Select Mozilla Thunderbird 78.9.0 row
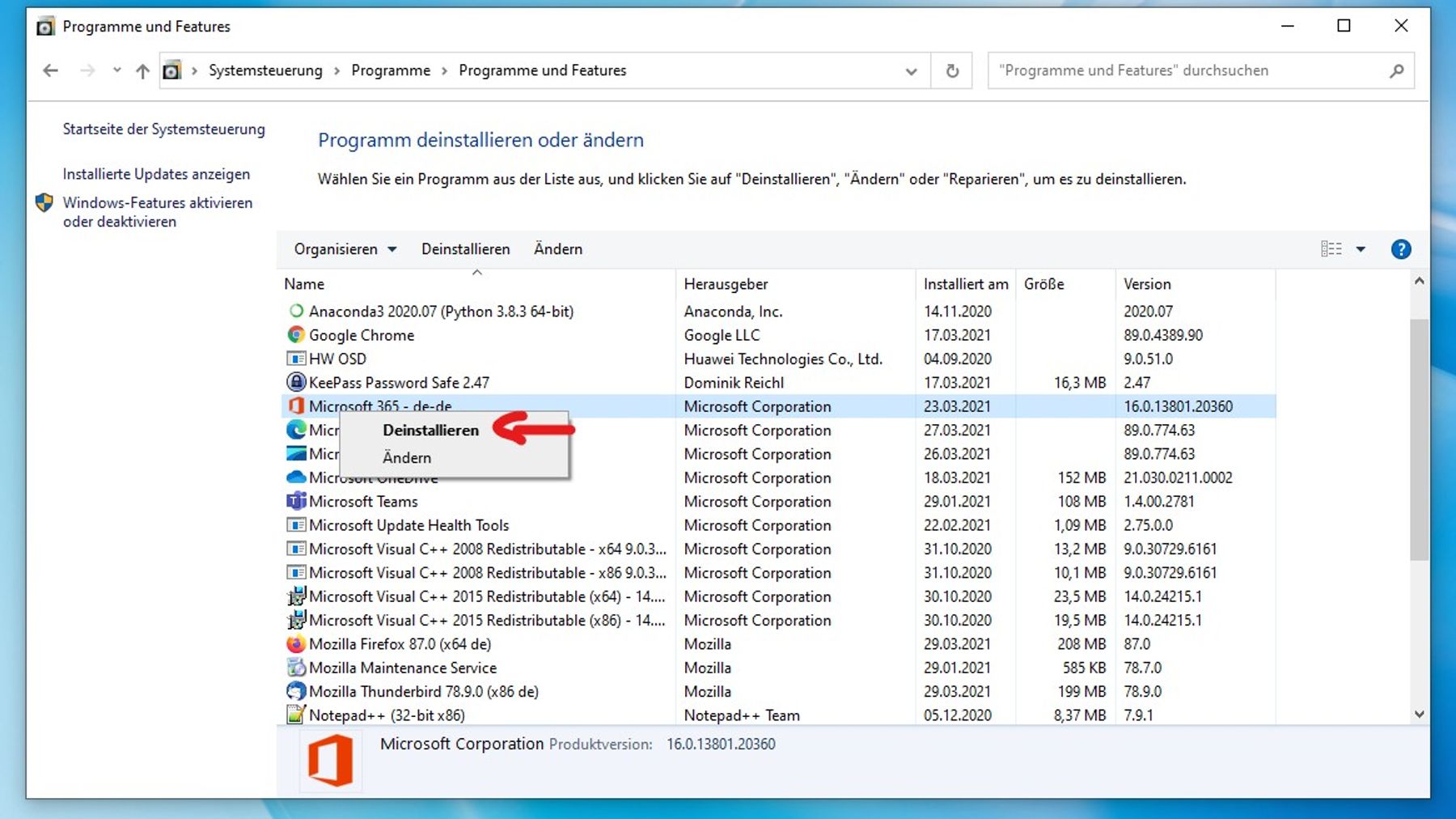This screenshot has width=1456, height=819. pos(778,691)
